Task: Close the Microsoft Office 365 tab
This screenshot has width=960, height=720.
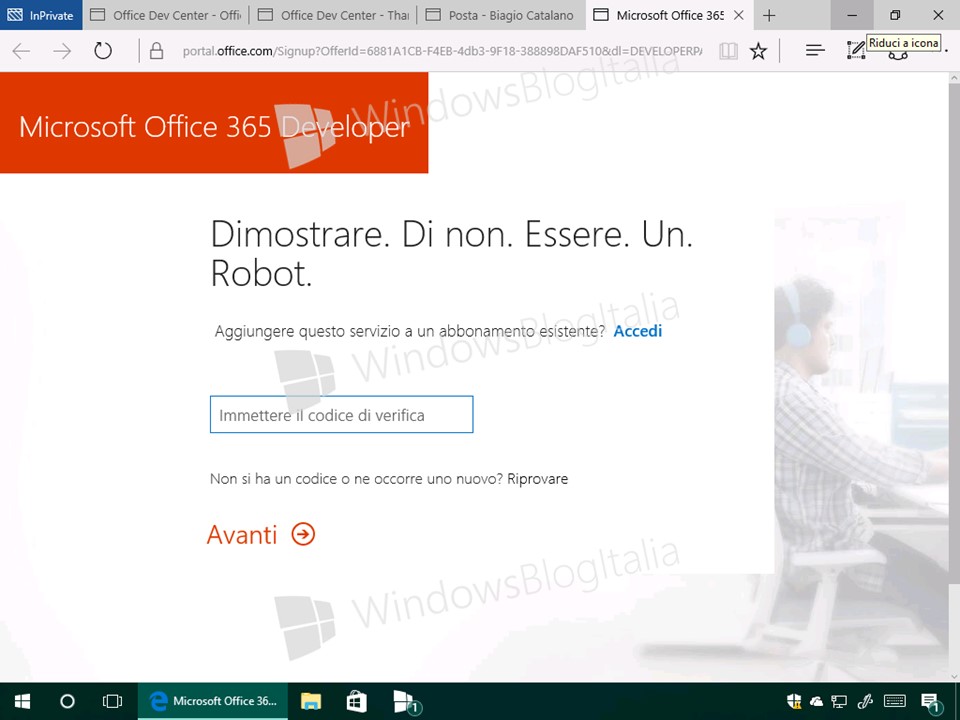Action: tap(739, 15)
